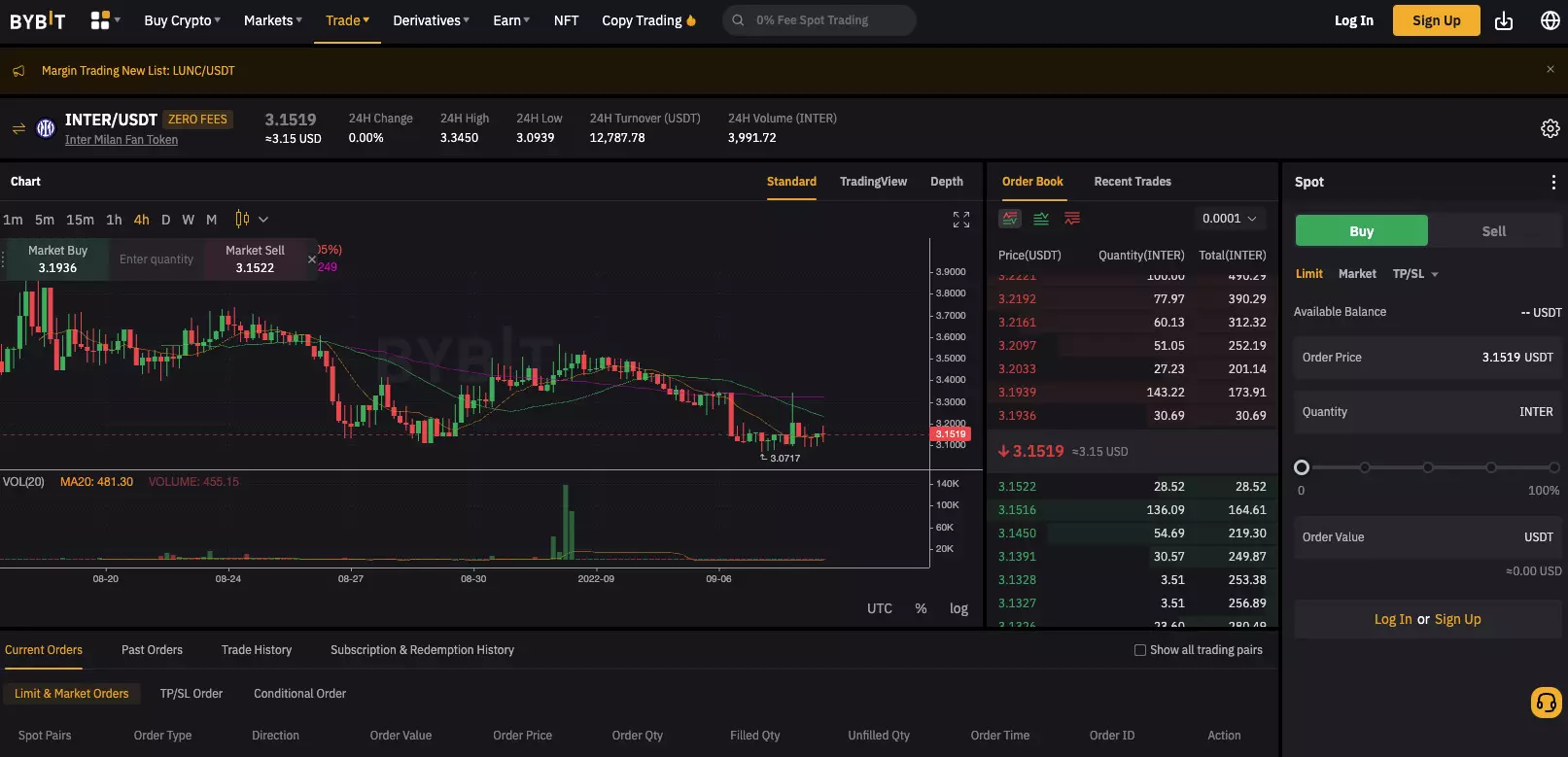Click the quantity slider handle at 0
1568x757 pixels.
tap(1302, 467)
